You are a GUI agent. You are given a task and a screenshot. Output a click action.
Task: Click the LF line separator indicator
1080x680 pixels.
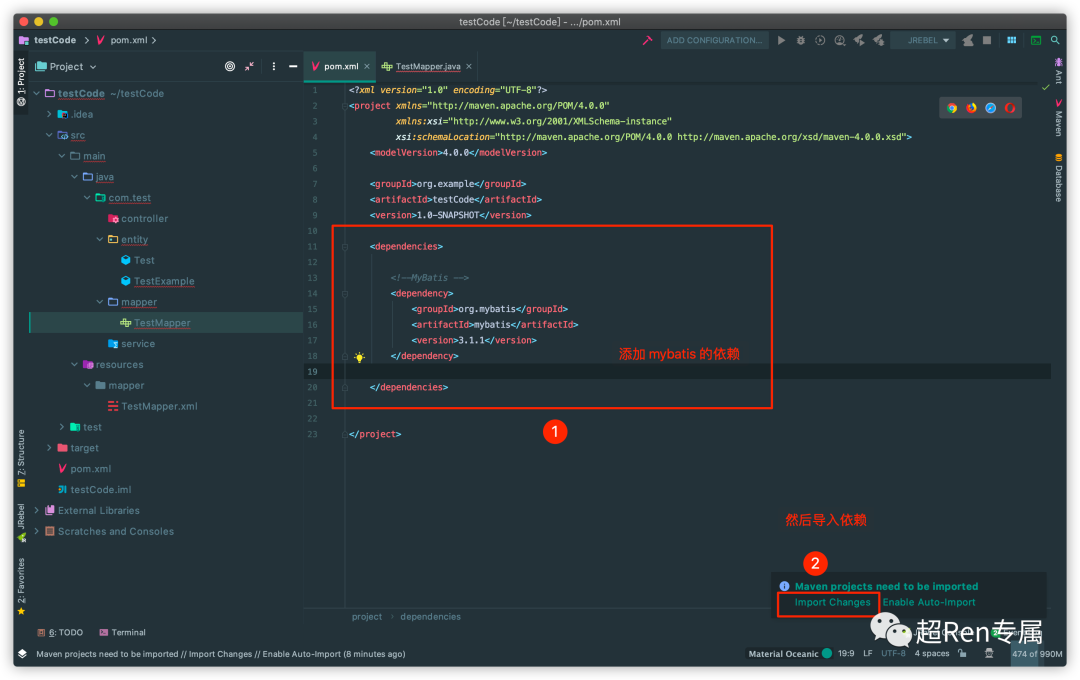point(867,654)
